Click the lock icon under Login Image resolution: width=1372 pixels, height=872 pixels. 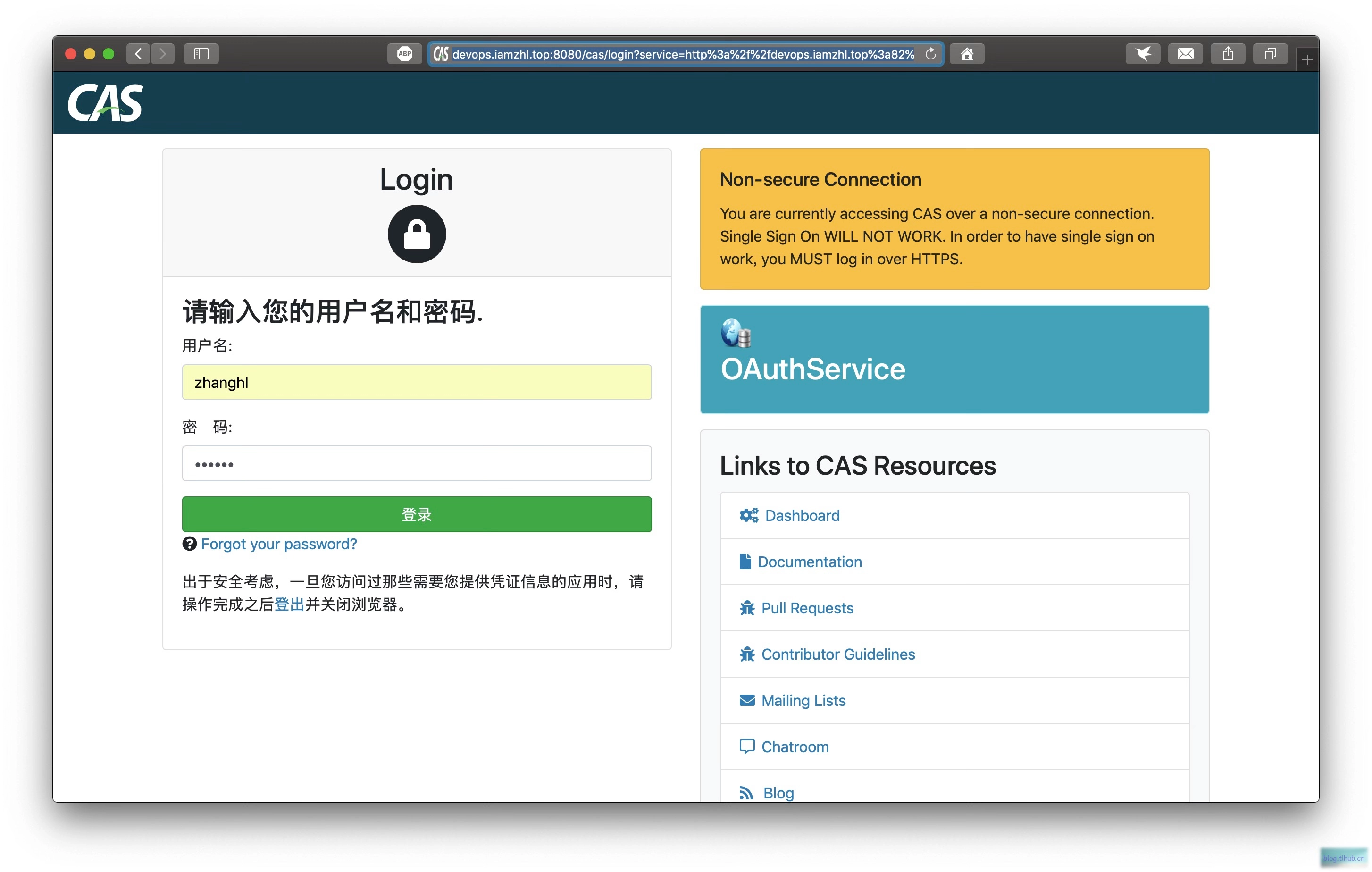point(417,234)
